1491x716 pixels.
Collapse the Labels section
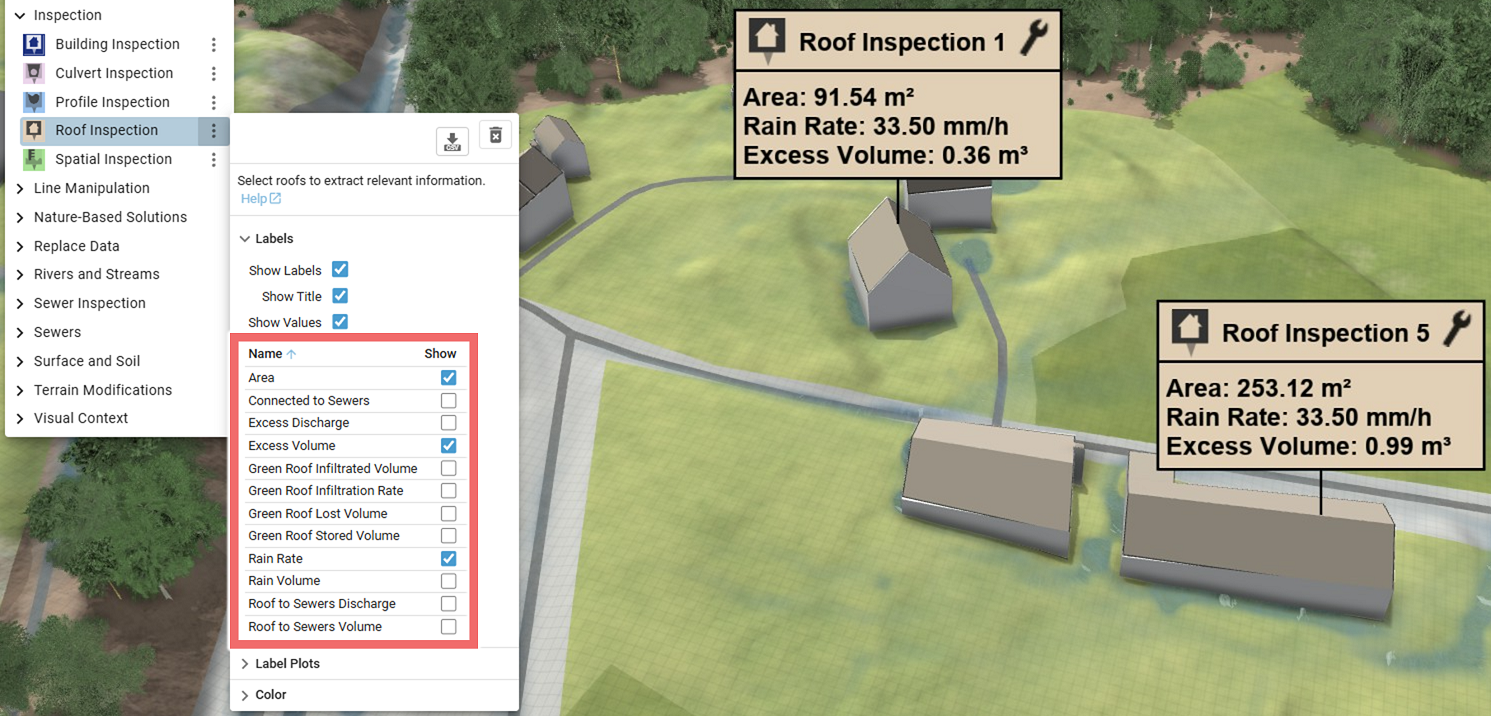pyautogui.click(x=245, y=238)
